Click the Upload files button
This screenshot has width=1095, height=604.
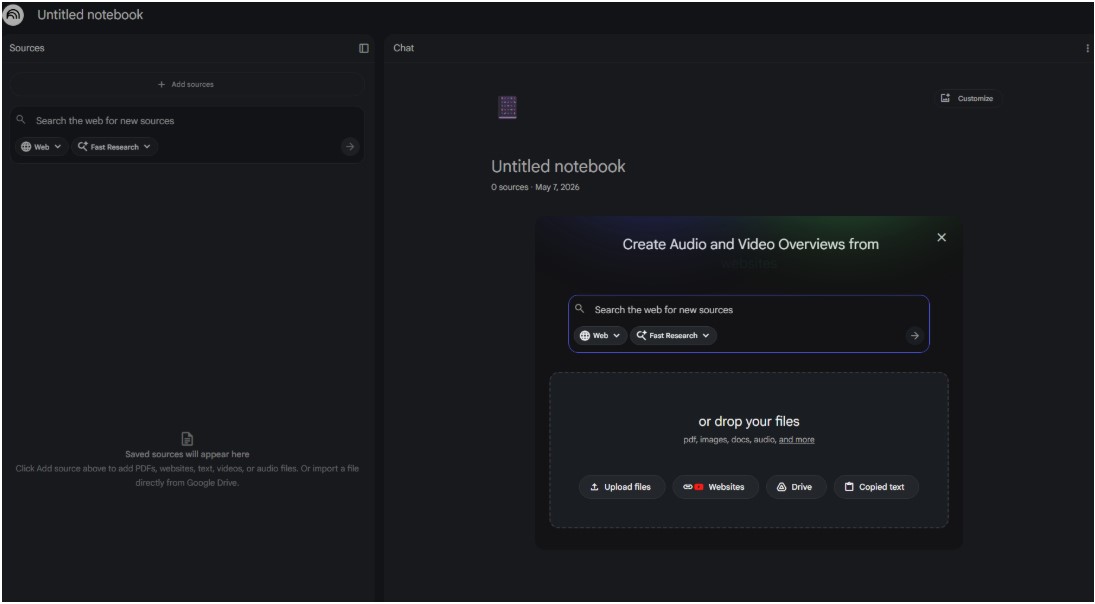[x=622, y=487]
